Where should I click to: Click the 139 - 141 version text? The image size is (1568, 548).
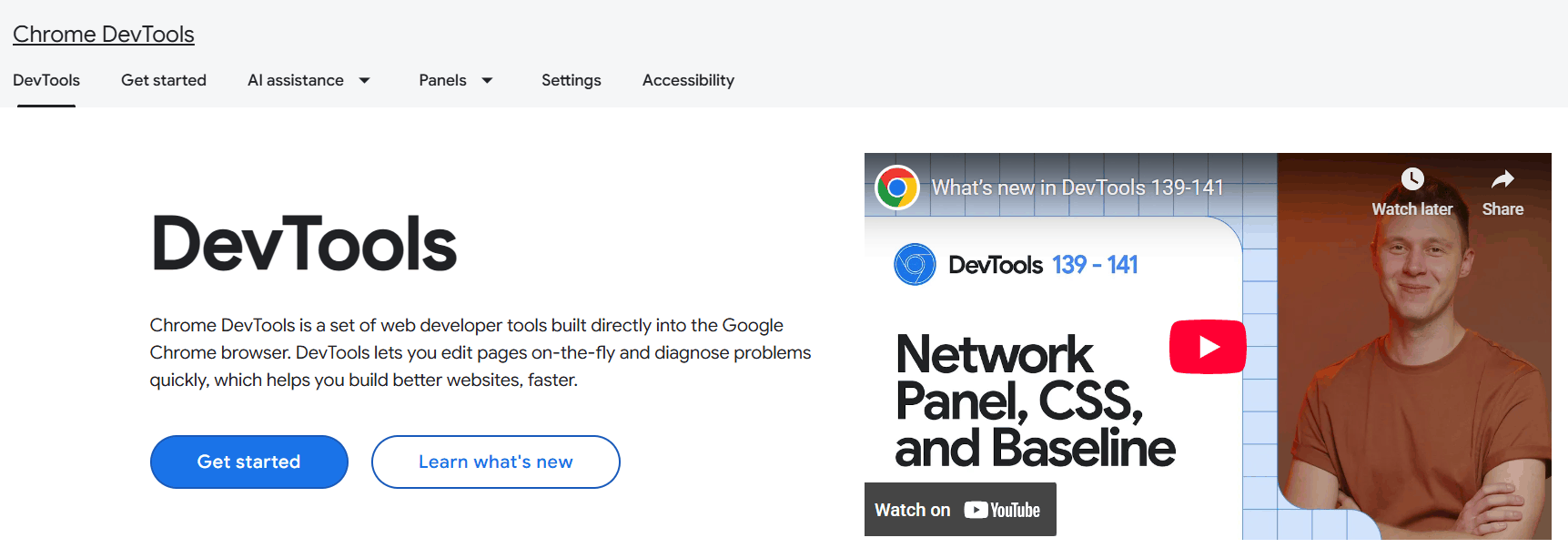click(x=1095, y=265)
